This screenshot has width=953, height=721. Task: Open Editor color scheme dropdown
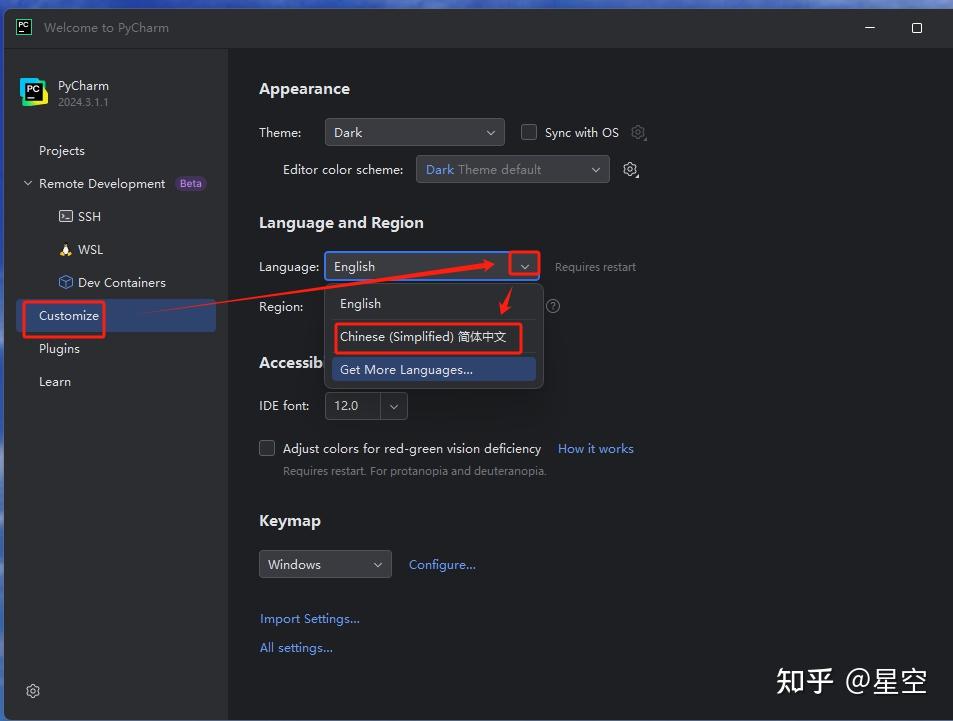[512, 169]
